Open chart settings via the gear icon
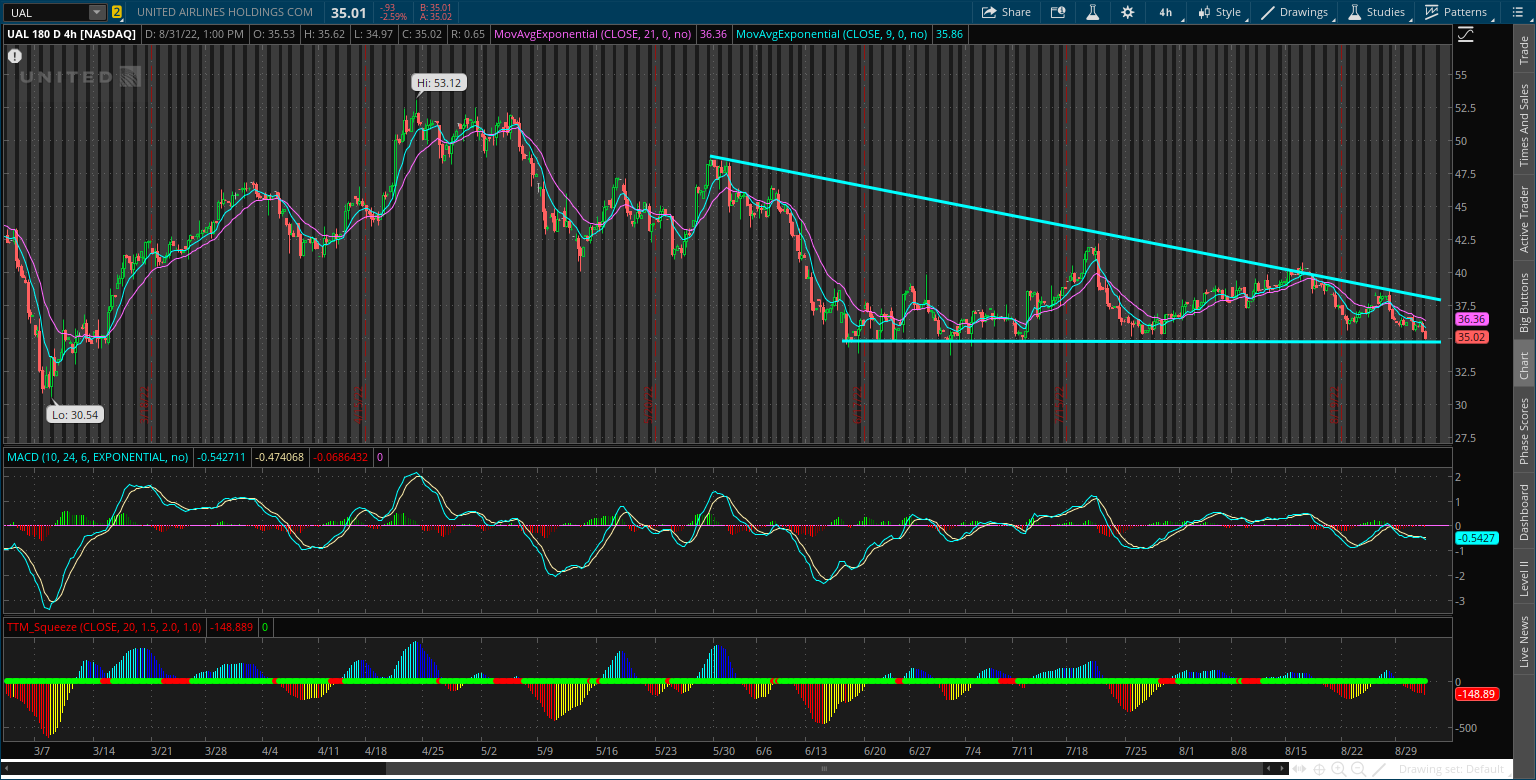The image size is (1536, 780). 1128,12
